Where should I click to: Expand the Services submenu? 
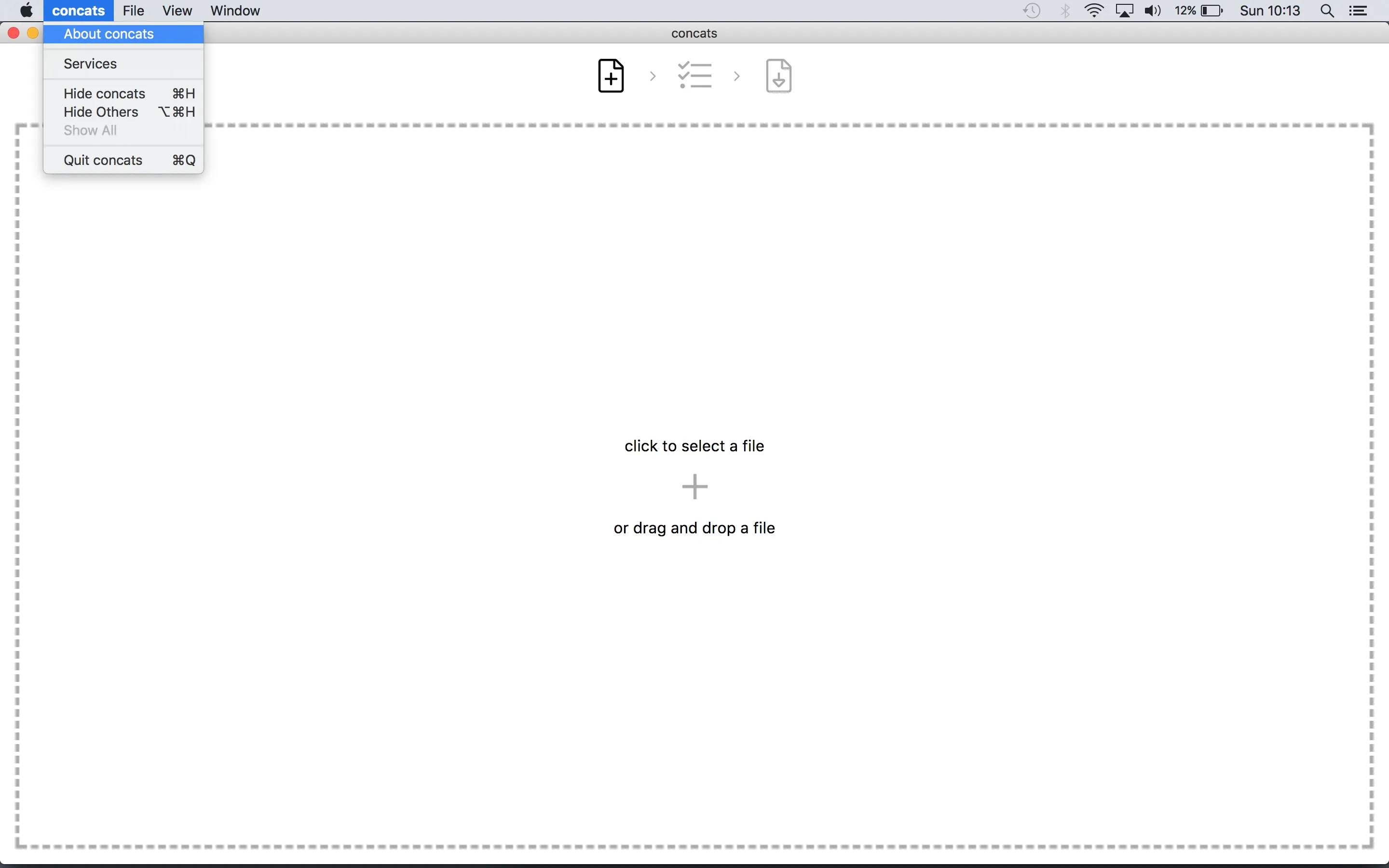coord(90,64)
